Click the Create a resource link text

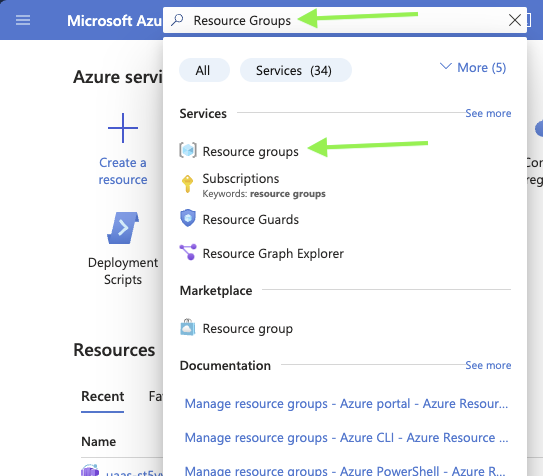123,171
